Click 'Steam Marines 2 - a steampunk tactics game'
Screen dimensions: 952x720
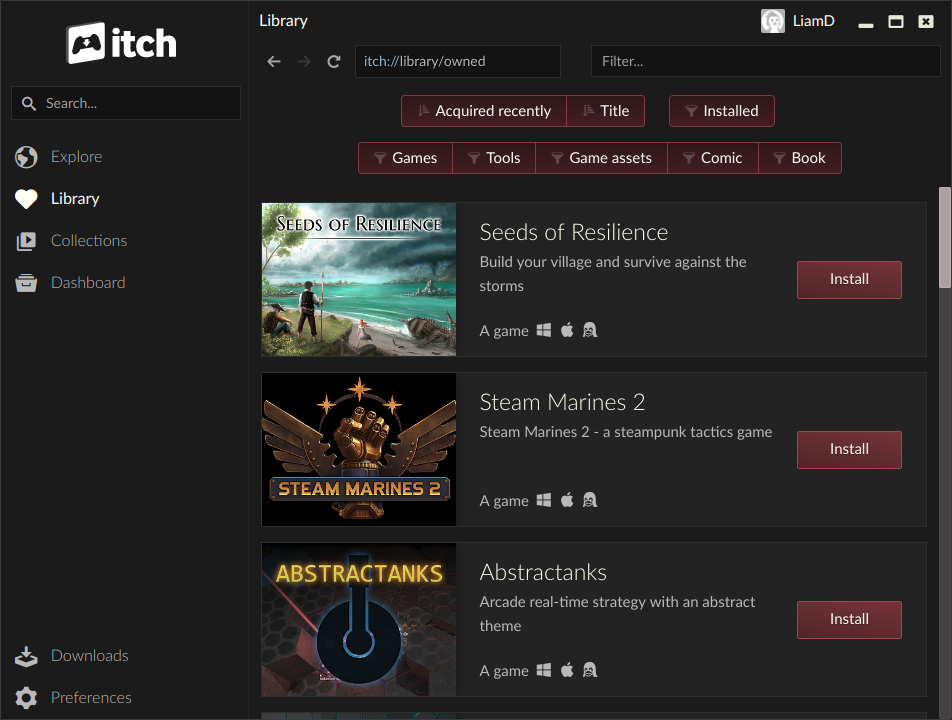coord(626,432)
